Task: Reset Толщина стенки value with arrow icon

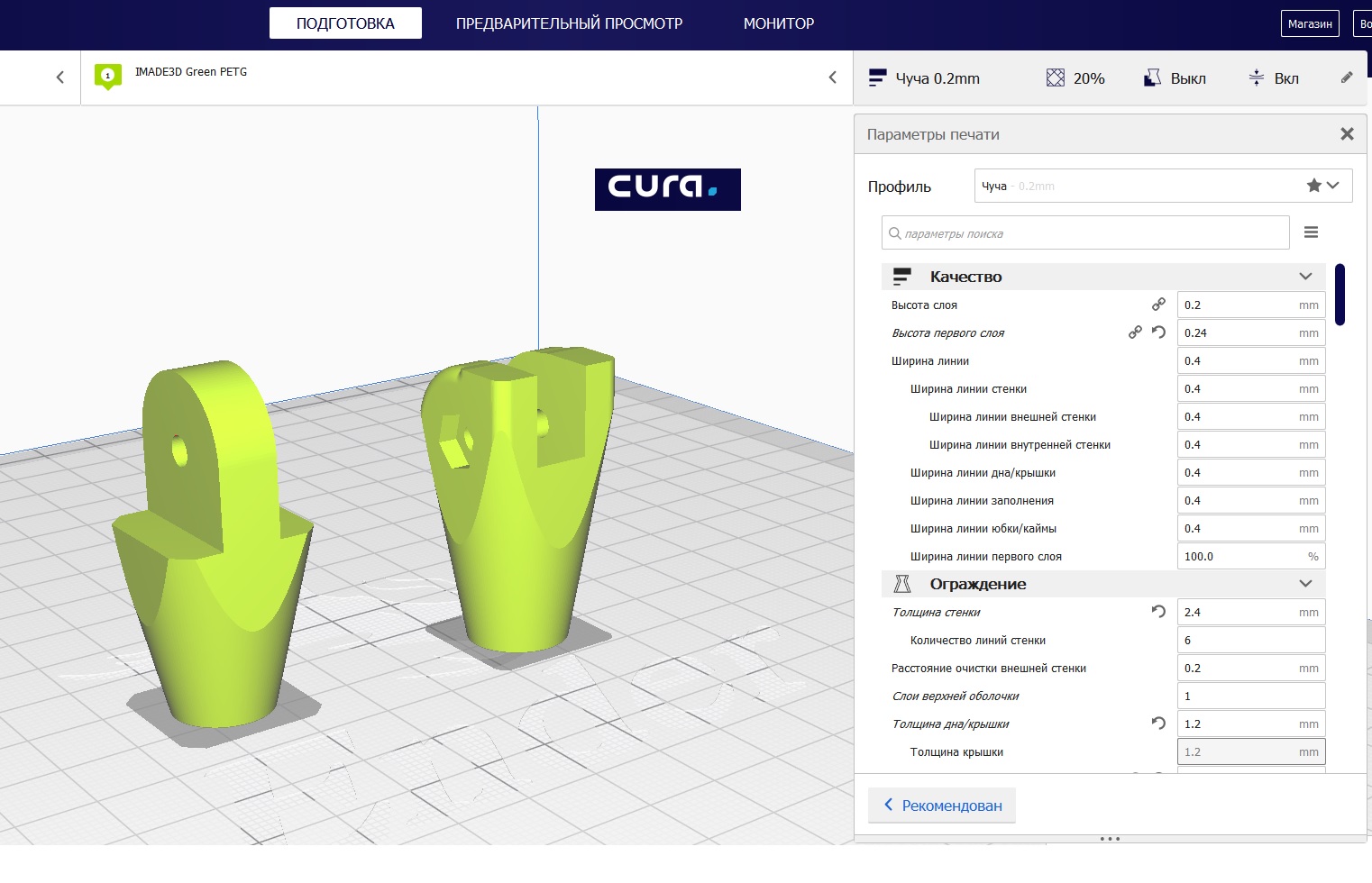Action: [x=1159, y=612]
